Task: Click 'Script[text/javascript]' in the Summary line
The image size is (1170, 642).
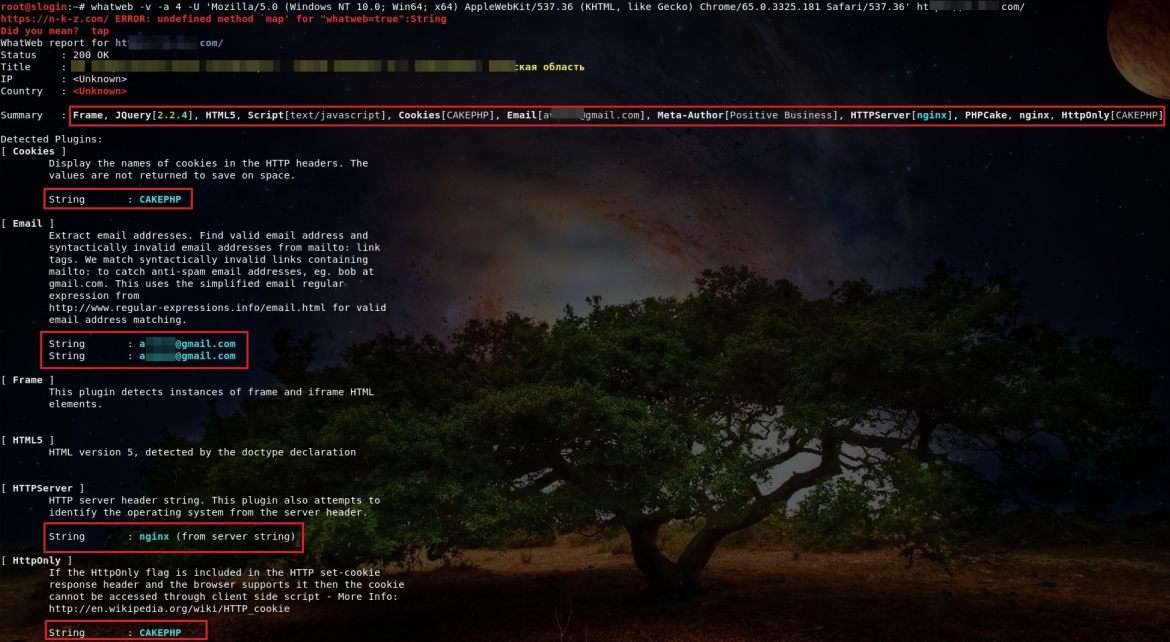Action: [316, 115]
